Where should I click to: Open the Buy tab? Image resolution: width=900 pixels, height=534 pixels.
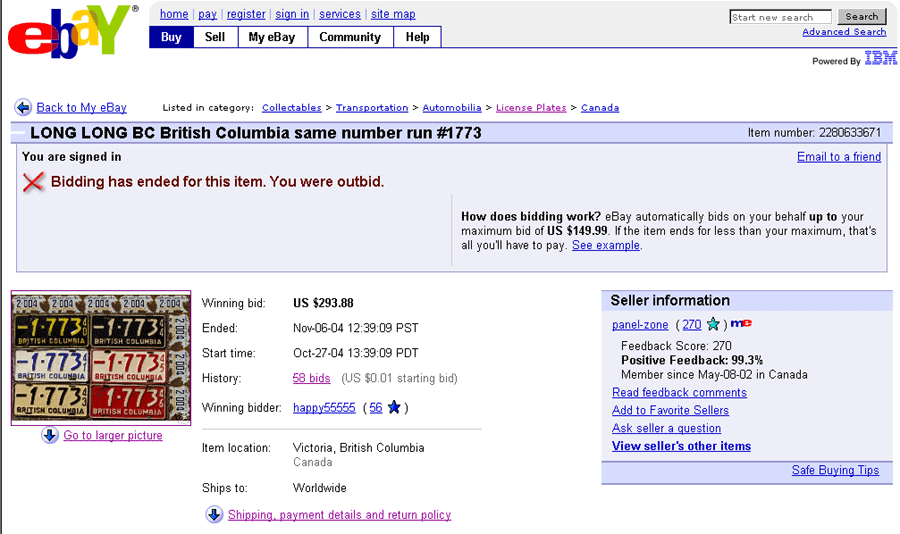pyautogui.click(x=171, y=37)
